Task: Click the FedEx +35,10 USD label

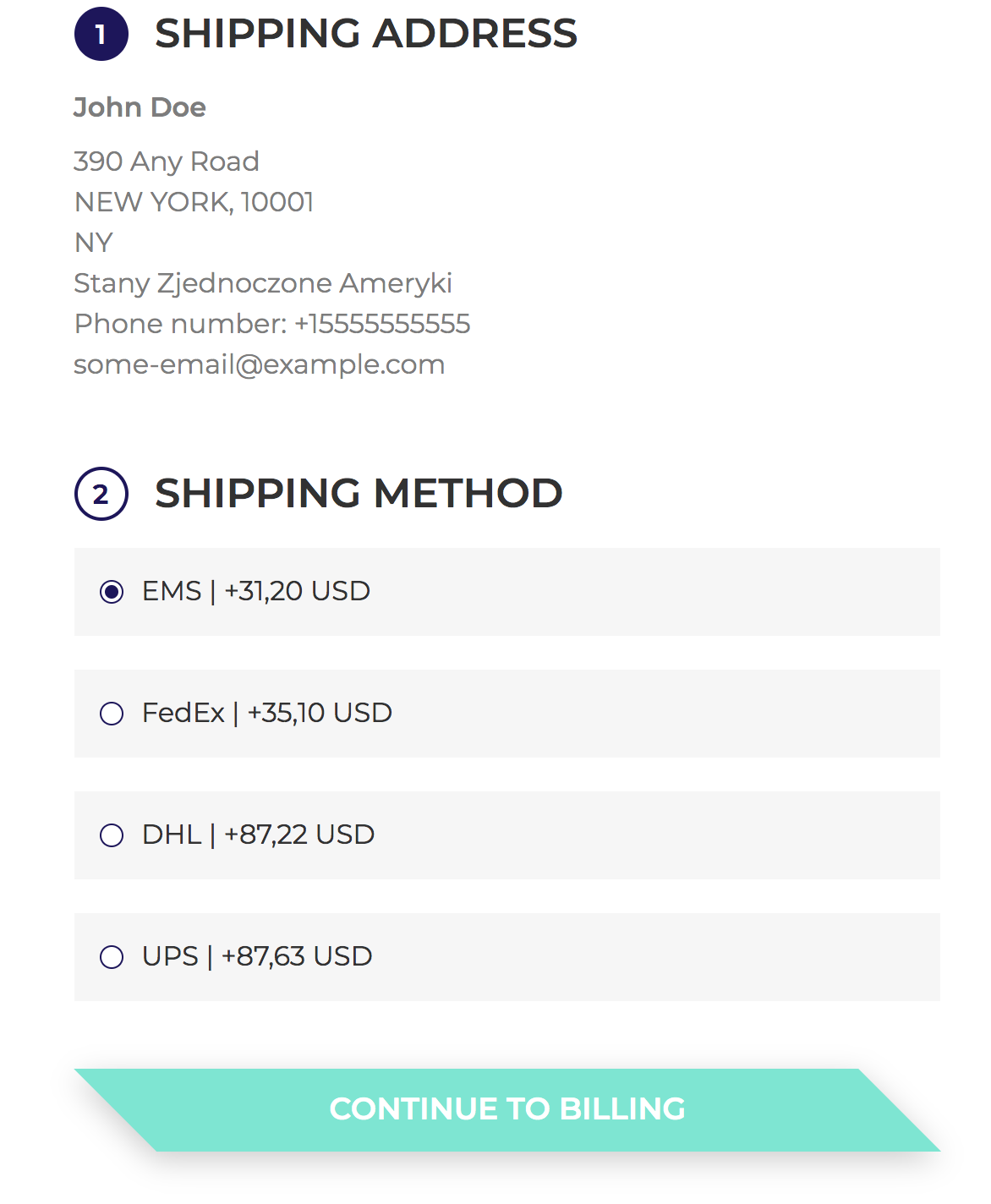Action: (x=267, y=713)
